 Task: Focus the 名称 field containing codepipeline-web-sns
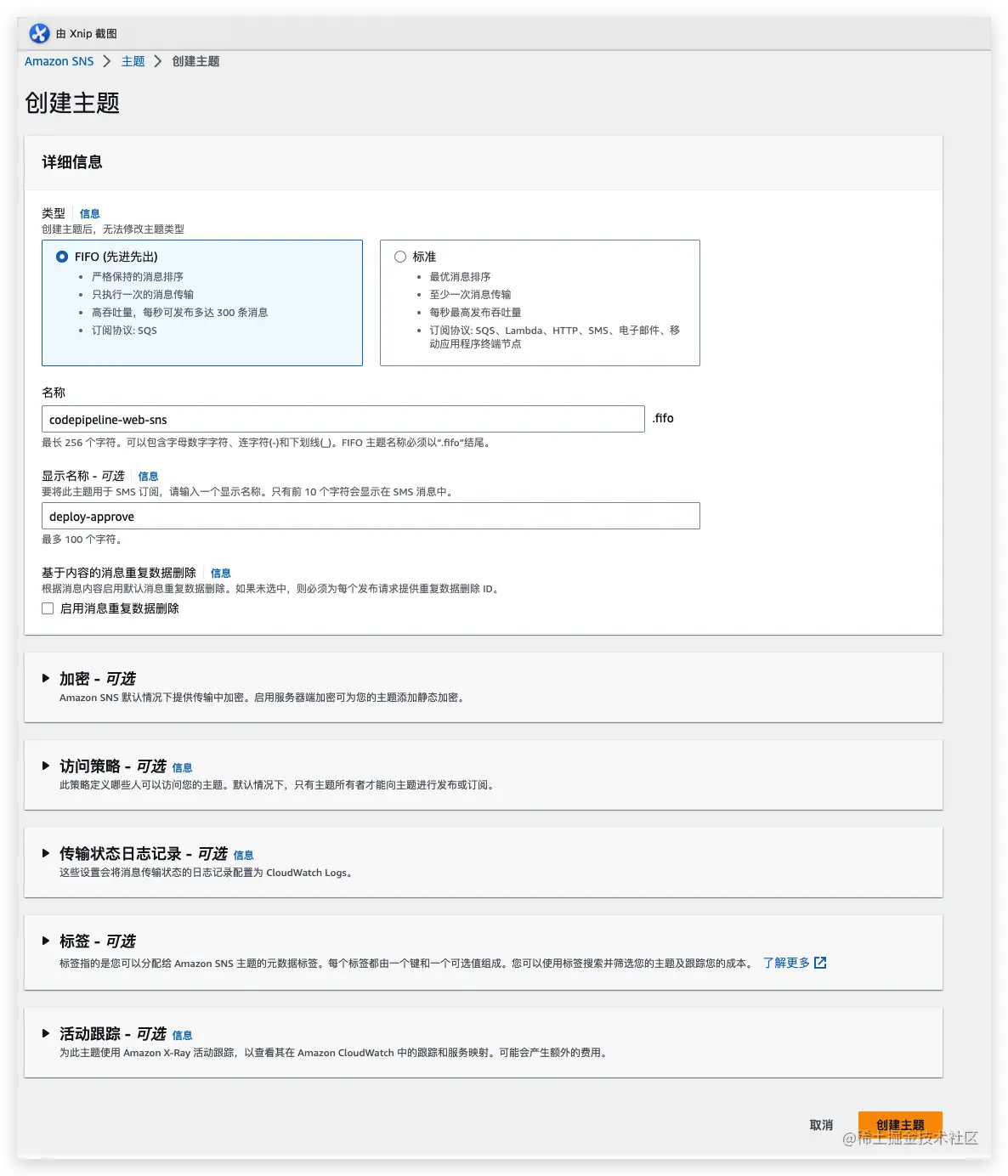[x=343, y=419]
